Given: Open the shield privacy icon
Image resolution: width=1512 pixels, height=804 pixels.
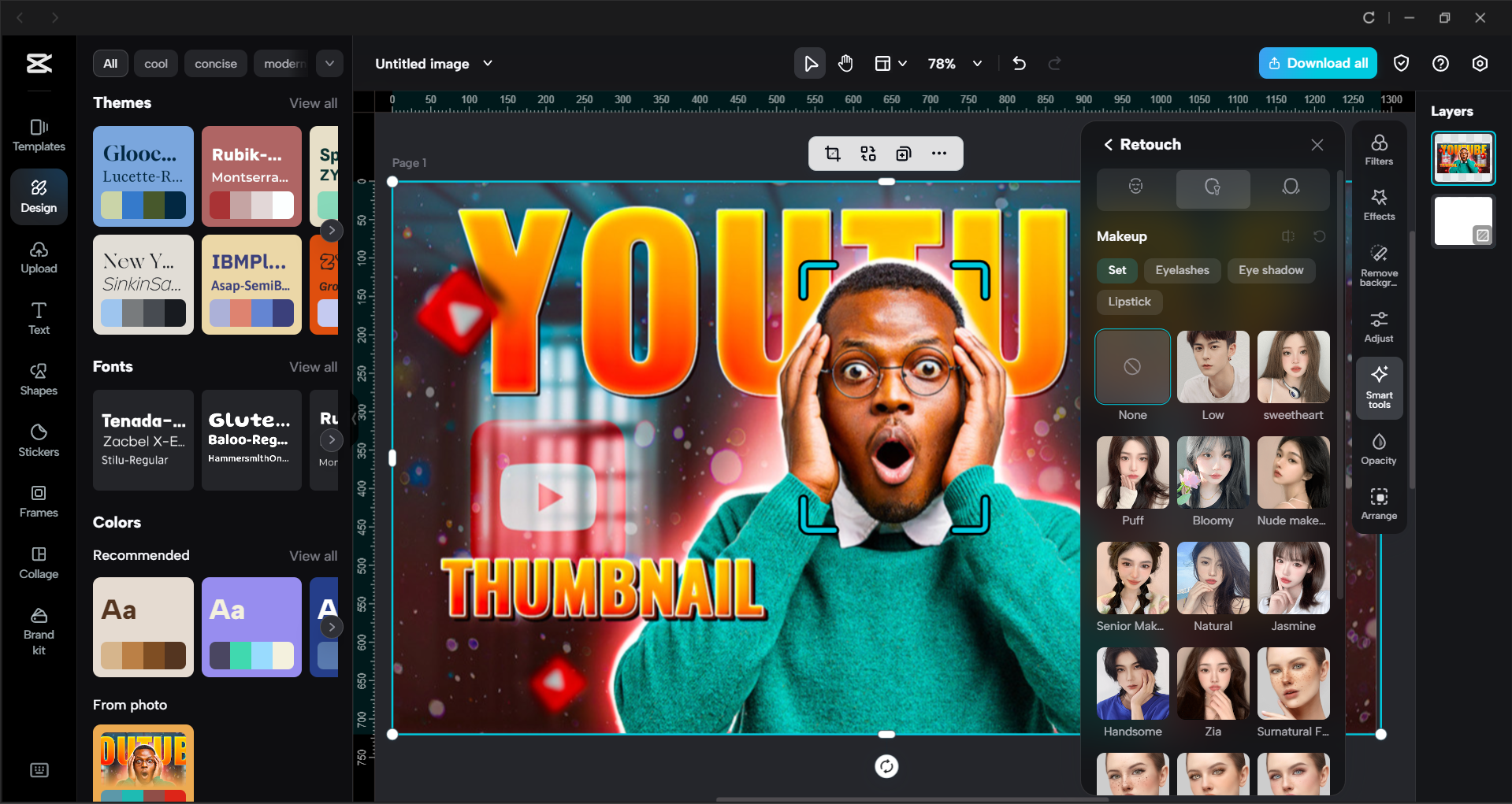Looking at the screenshot, I should (x=1401, y=63).
